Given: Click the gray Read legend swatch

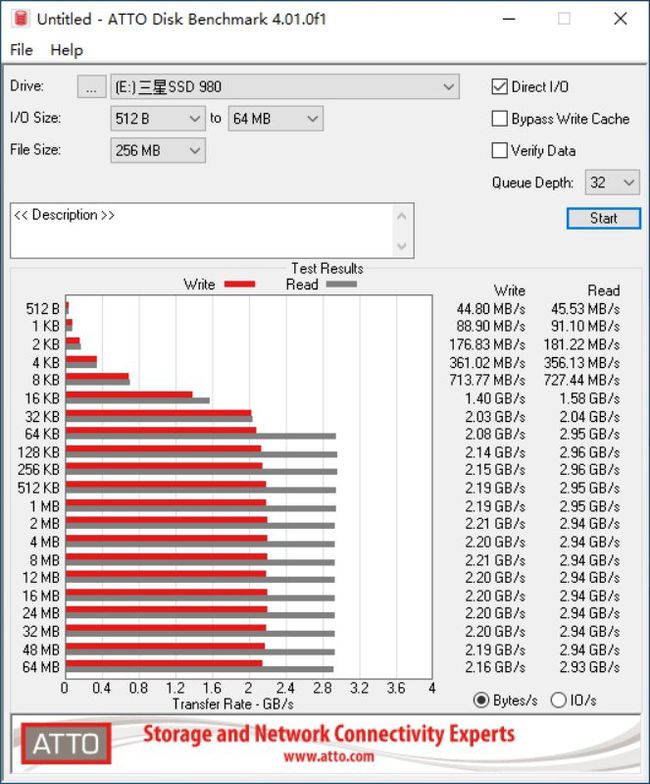Looking at the screenshot, I should tap(342, 284).
